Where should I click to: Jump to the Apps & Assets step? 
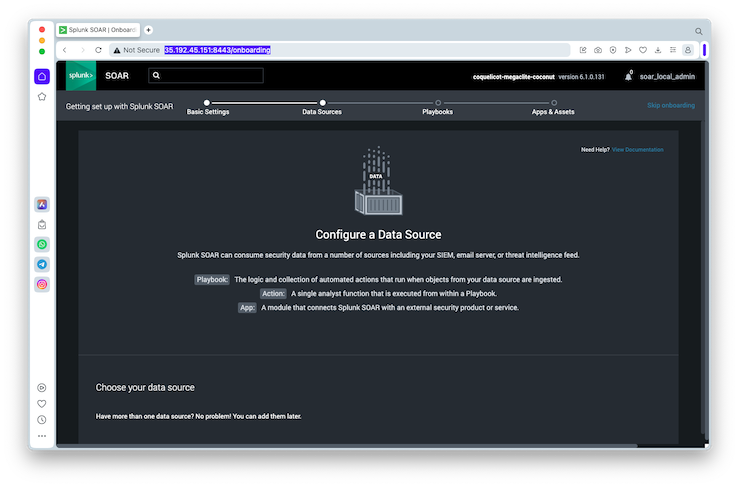[x=553, y=107]
